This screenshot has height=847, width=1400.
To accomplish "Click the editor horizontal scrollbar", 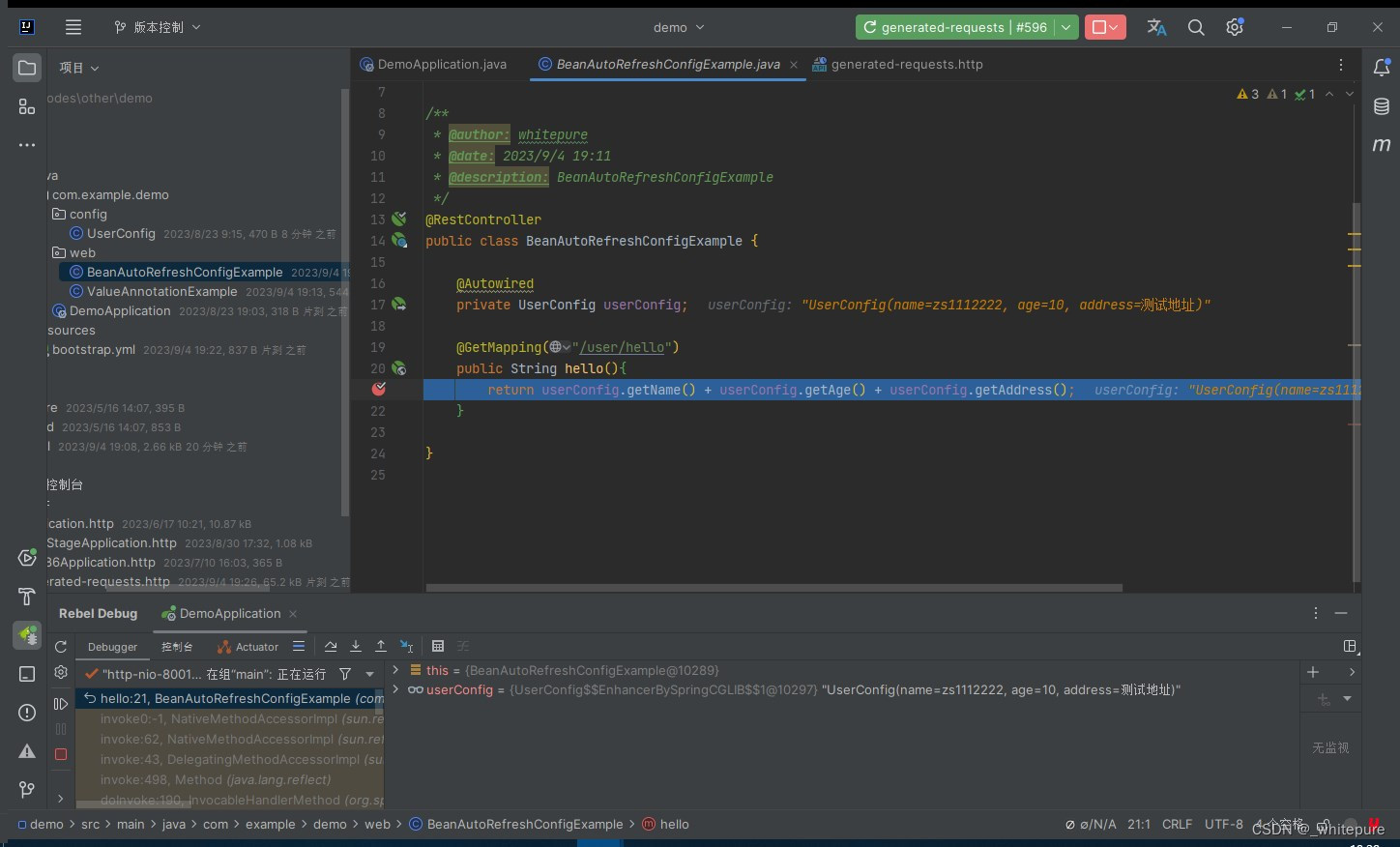I will click(x=773, y=587).
